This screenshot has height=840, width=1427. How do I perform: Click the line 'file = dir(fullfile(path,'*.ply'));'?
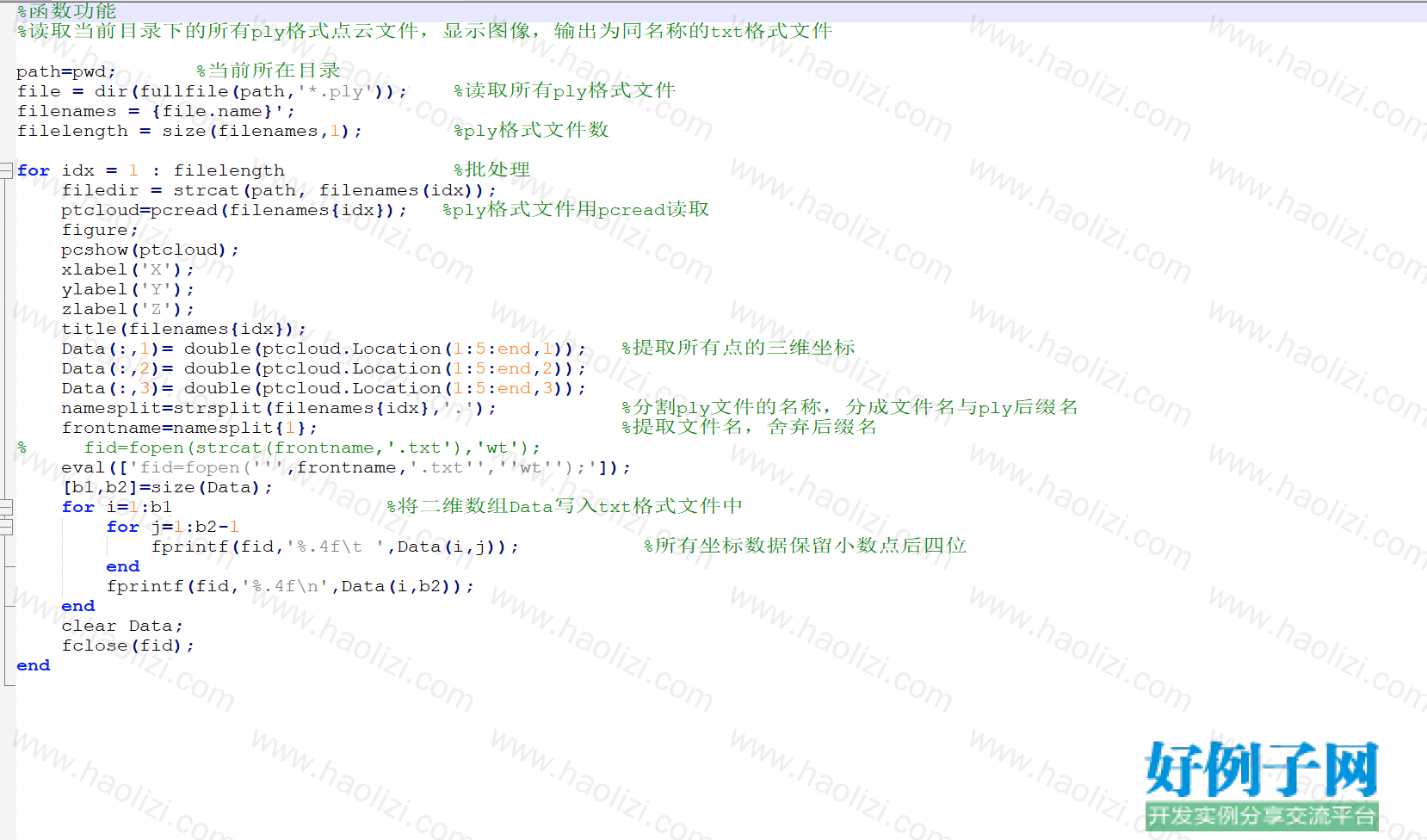click(x=212, y=91)
